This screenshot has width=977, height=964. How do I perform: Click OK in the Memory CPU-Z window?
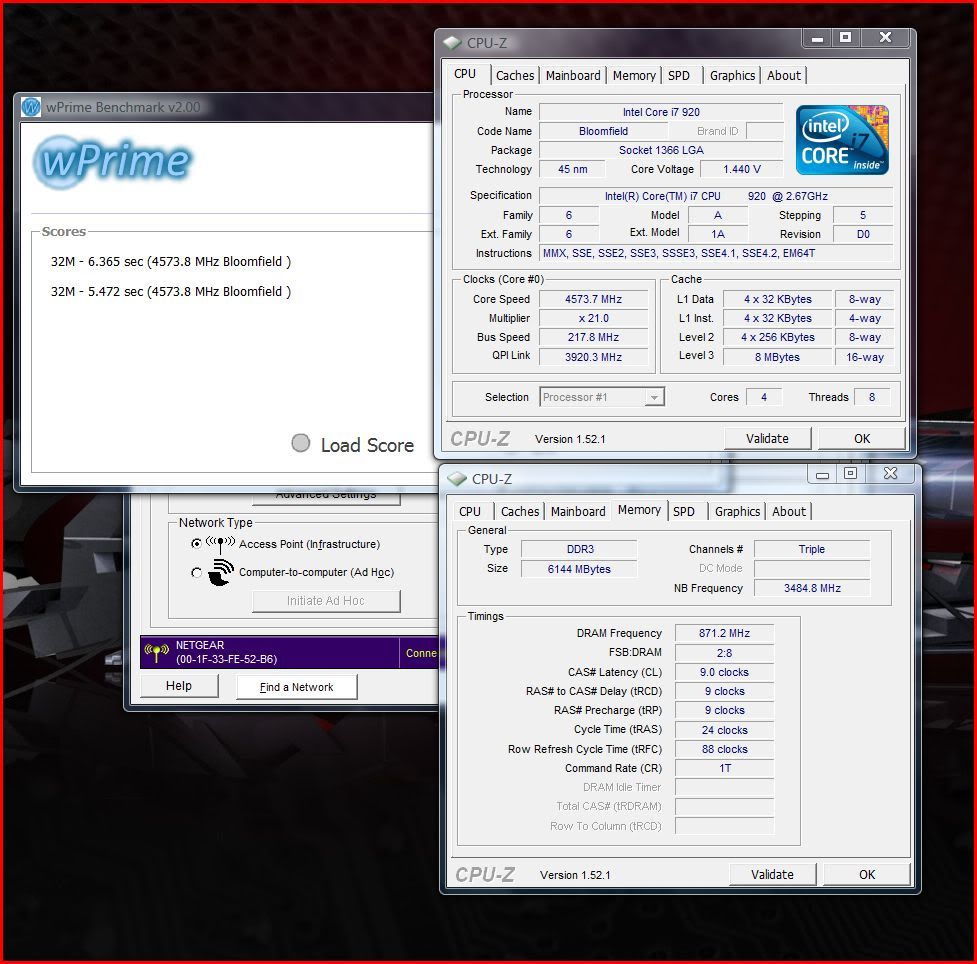click(866, 874)
